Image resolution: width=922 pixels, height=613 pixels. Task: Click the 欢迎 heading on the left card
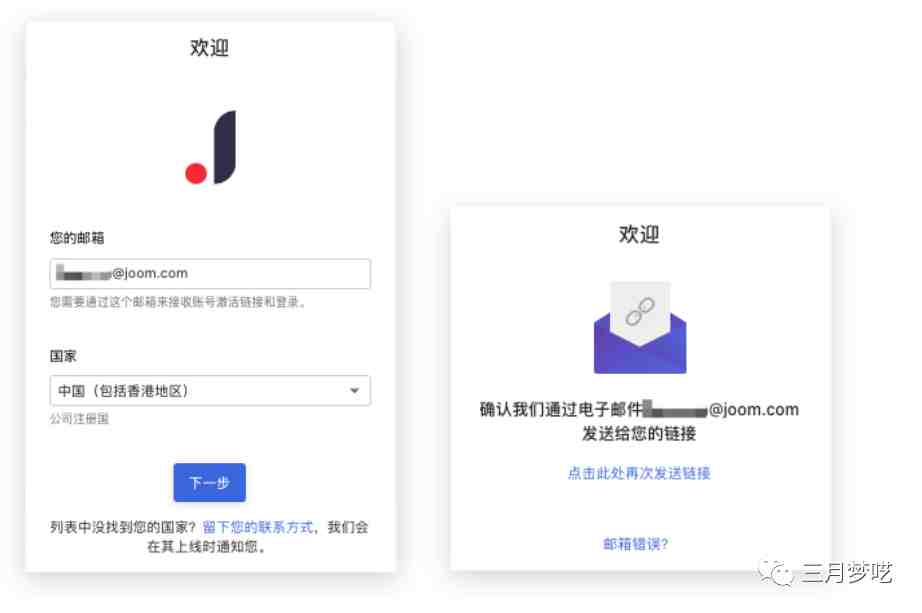tap(209, 48)
